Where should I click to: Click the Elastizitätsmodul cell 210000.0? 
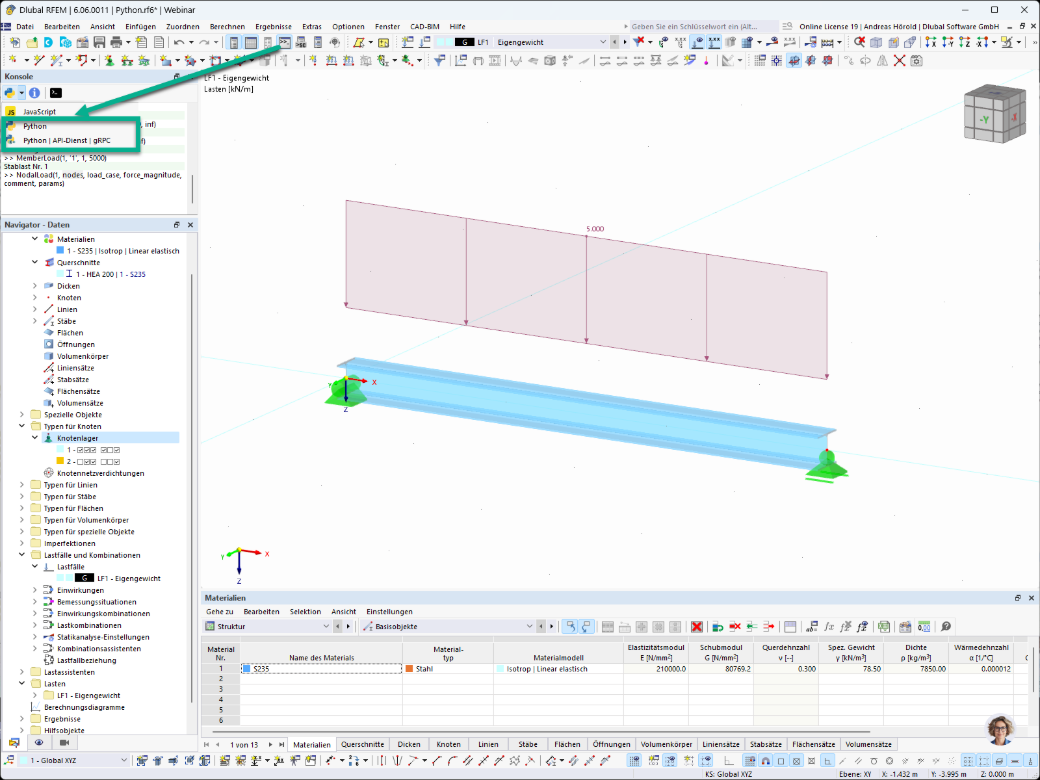pyautogui.click(x=655, y=669)
